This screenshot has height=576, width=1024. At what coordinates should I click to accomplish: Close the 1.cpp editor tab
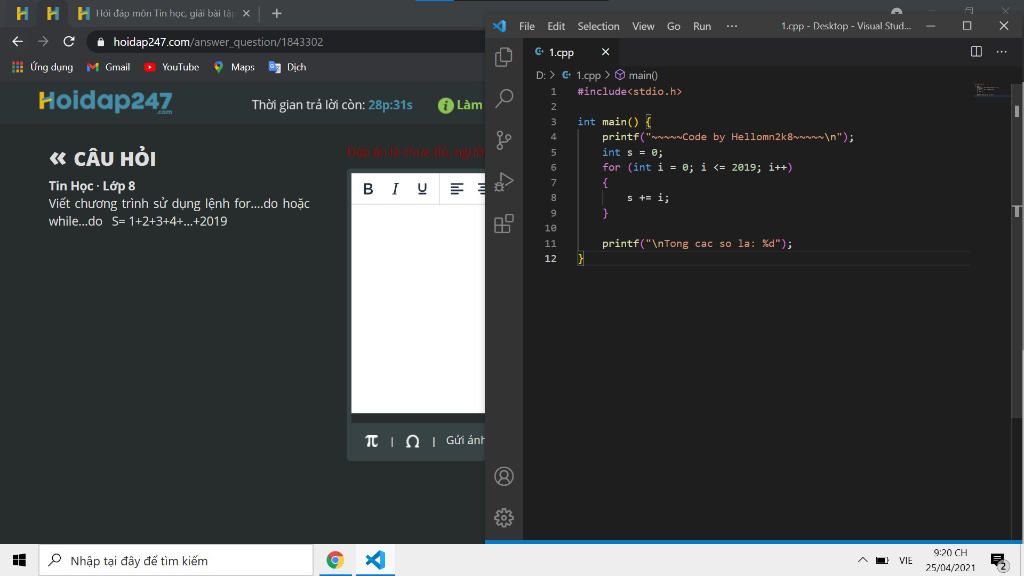pos(605,52)
